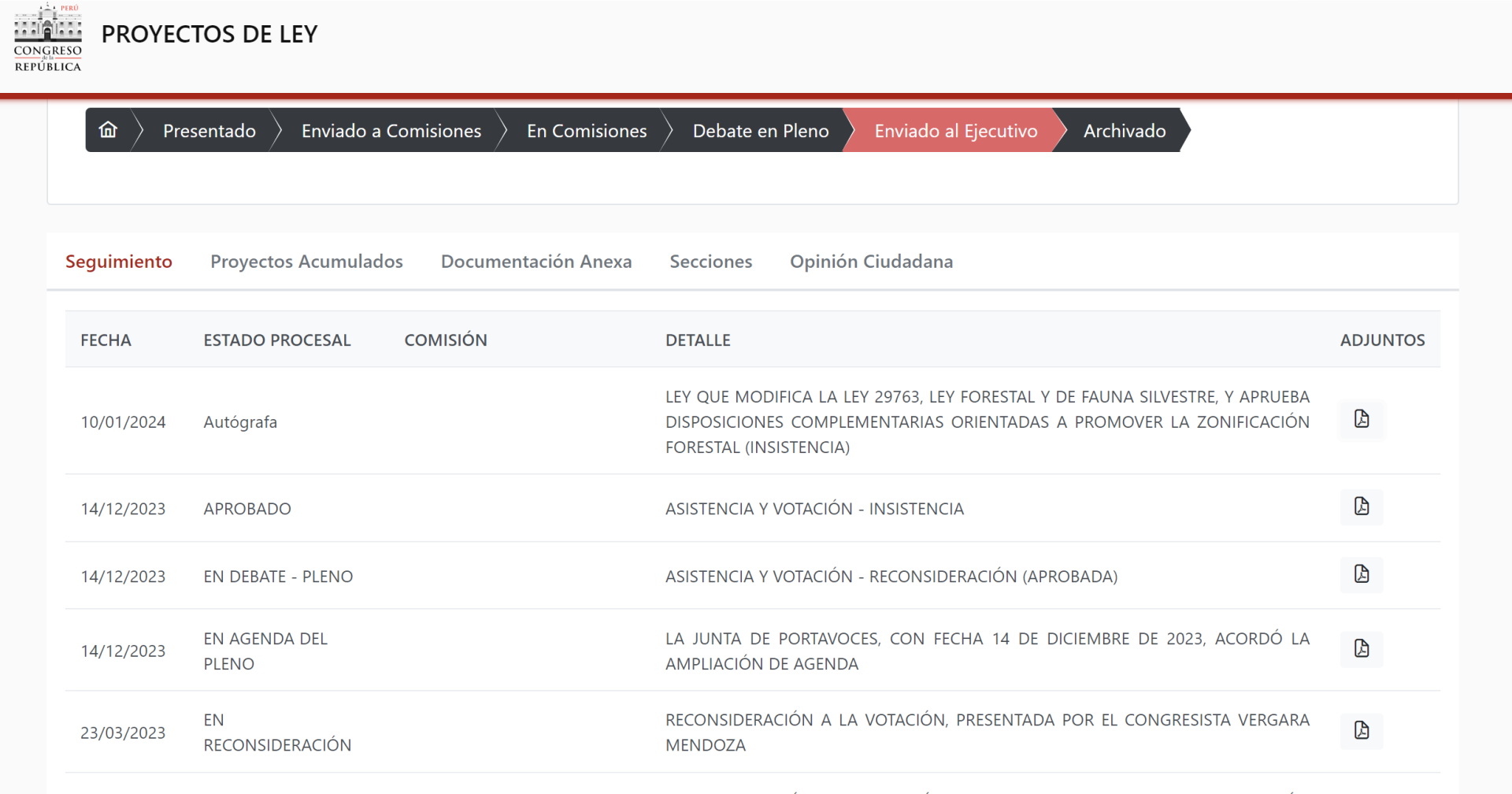Expand the Enviado a Comisiones stage
Image resolution: width=1512 pixels, height=794 pixels.
click(391, 130)
